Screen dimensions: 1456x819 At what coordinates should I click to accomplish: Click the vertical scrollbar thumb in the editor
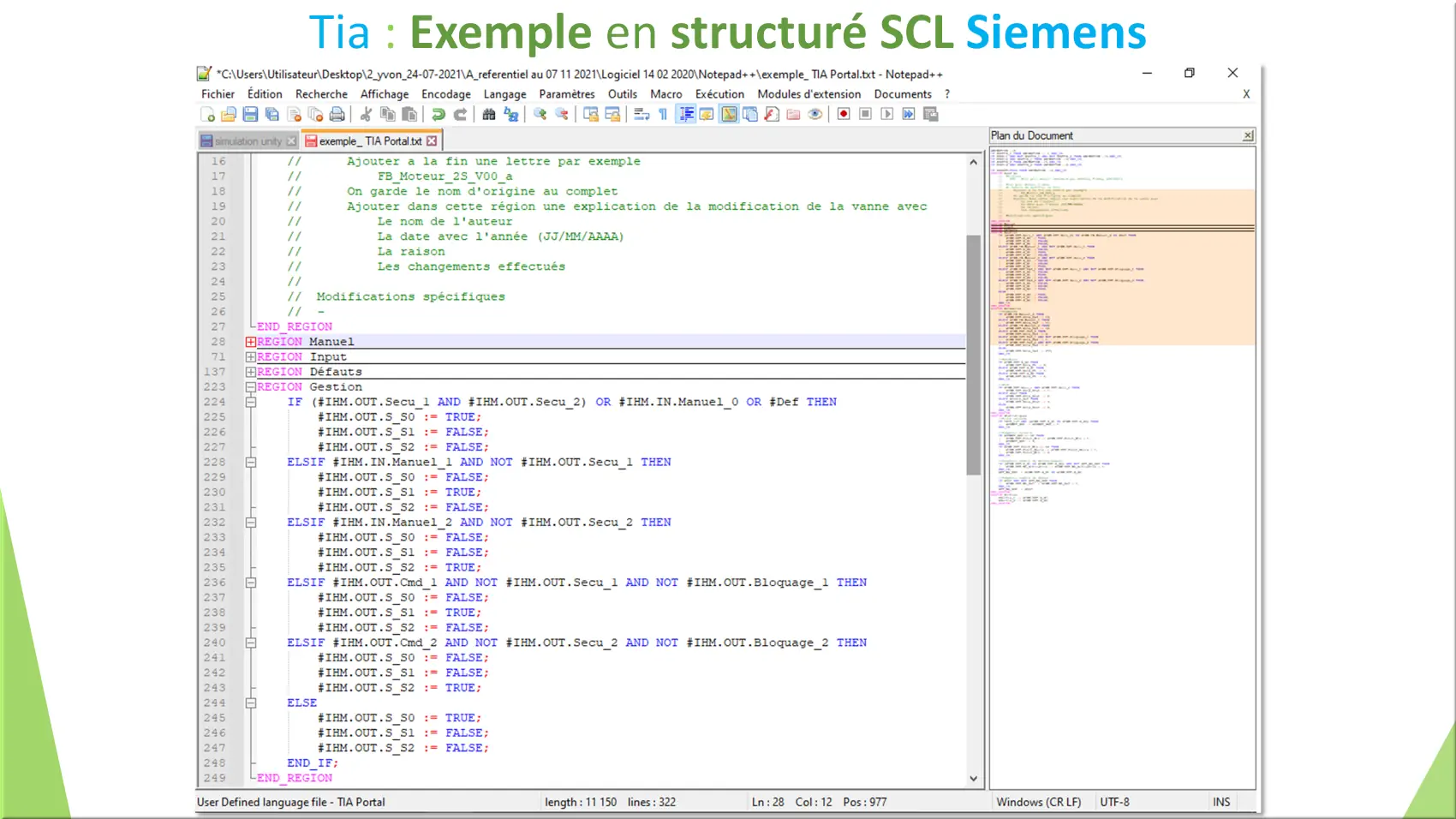pyautogui.click(x=973, y=355)
